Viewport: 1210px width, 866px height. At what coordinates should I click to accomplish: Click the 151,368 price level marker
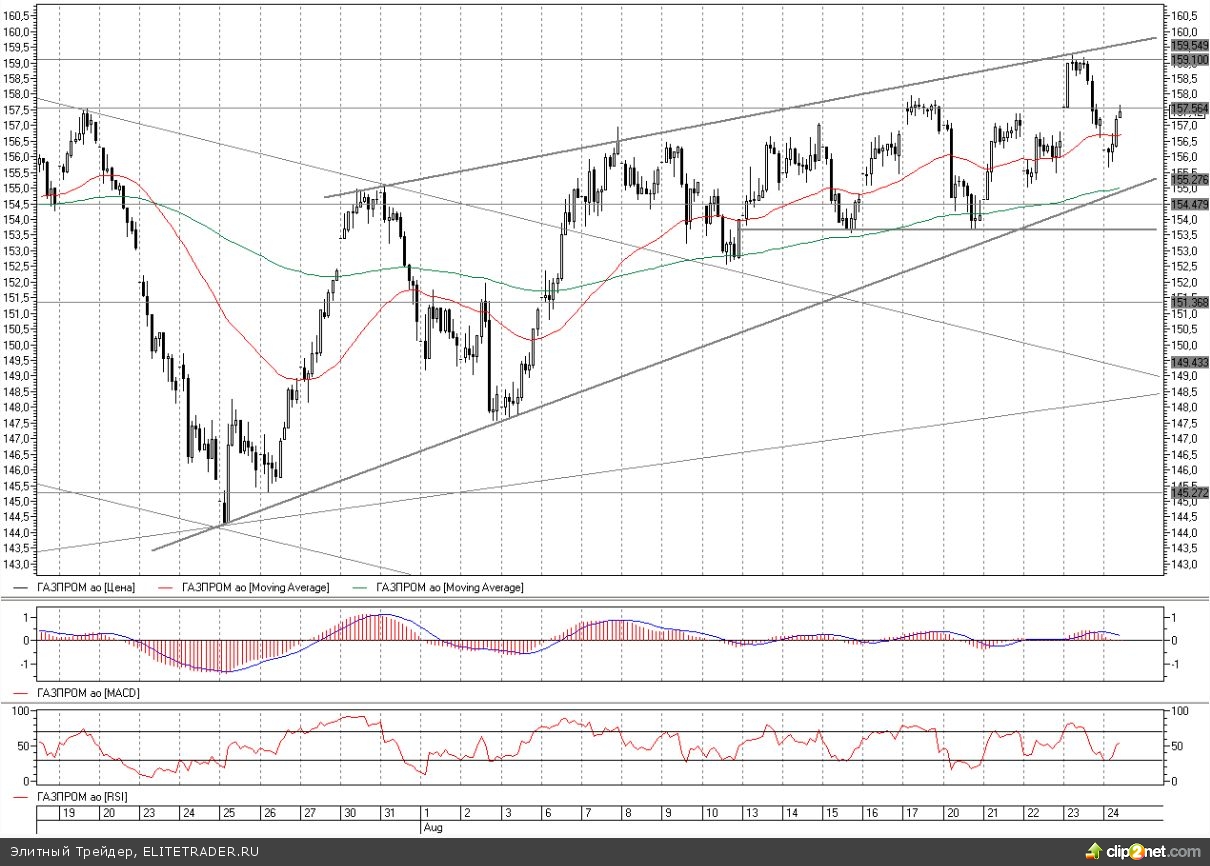(x=1188, y=302)
